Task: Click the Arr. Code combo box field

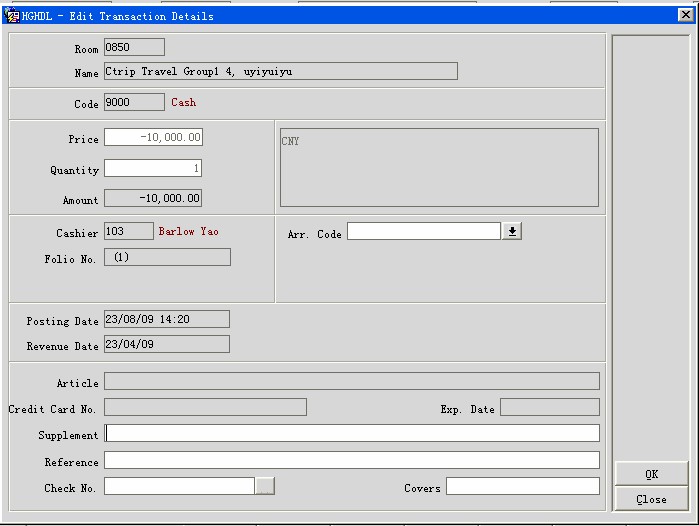Action: click(x=424, y=231)
